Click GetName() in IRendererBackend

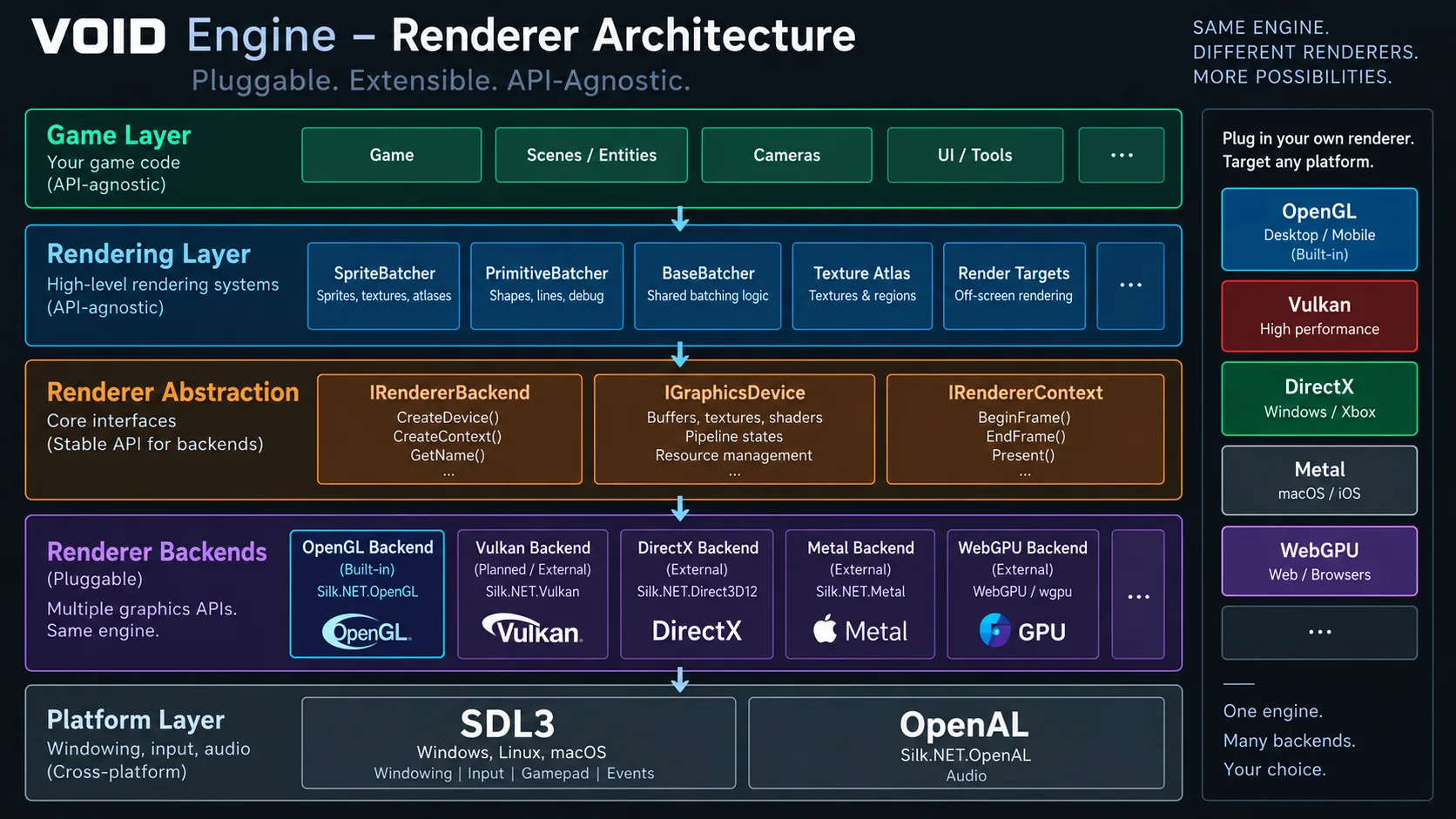(448, 455)
